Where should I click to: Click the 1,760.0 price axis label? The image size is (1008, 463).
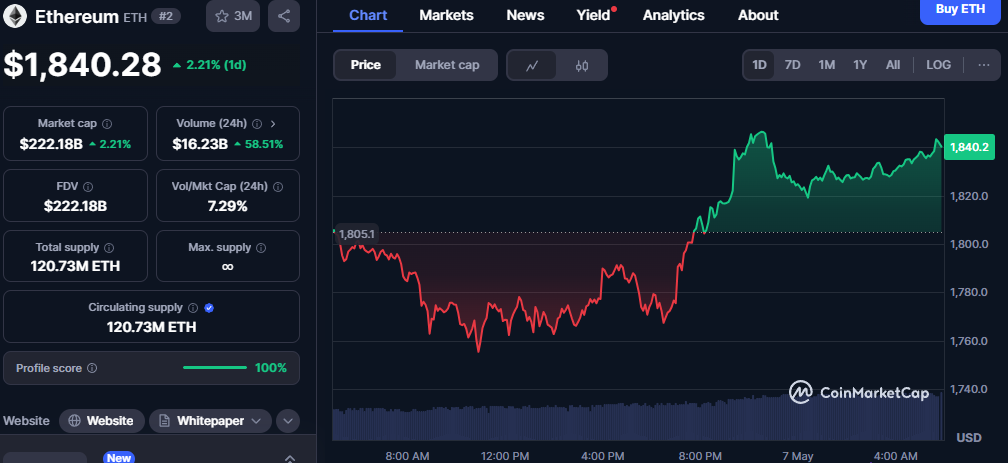click(969, 341)
